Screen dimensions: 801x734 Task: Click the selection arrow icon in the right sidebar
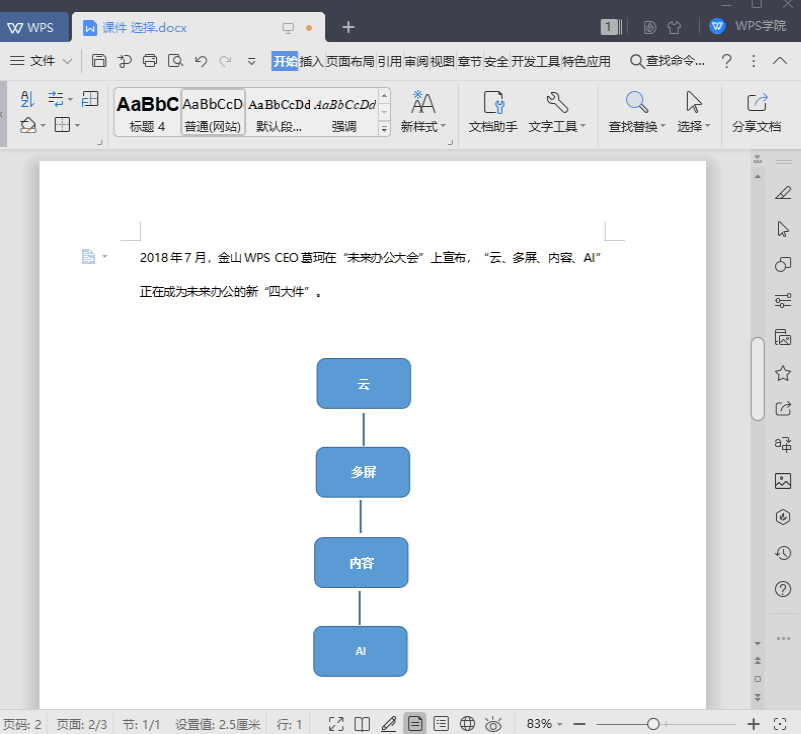783,229
